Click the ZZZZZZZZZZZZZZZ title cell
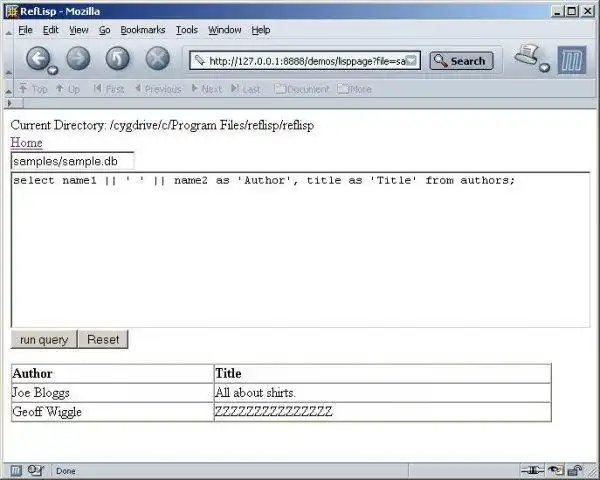Image resolution: width=600 pixels, height=480 pixels. (383, 412)
